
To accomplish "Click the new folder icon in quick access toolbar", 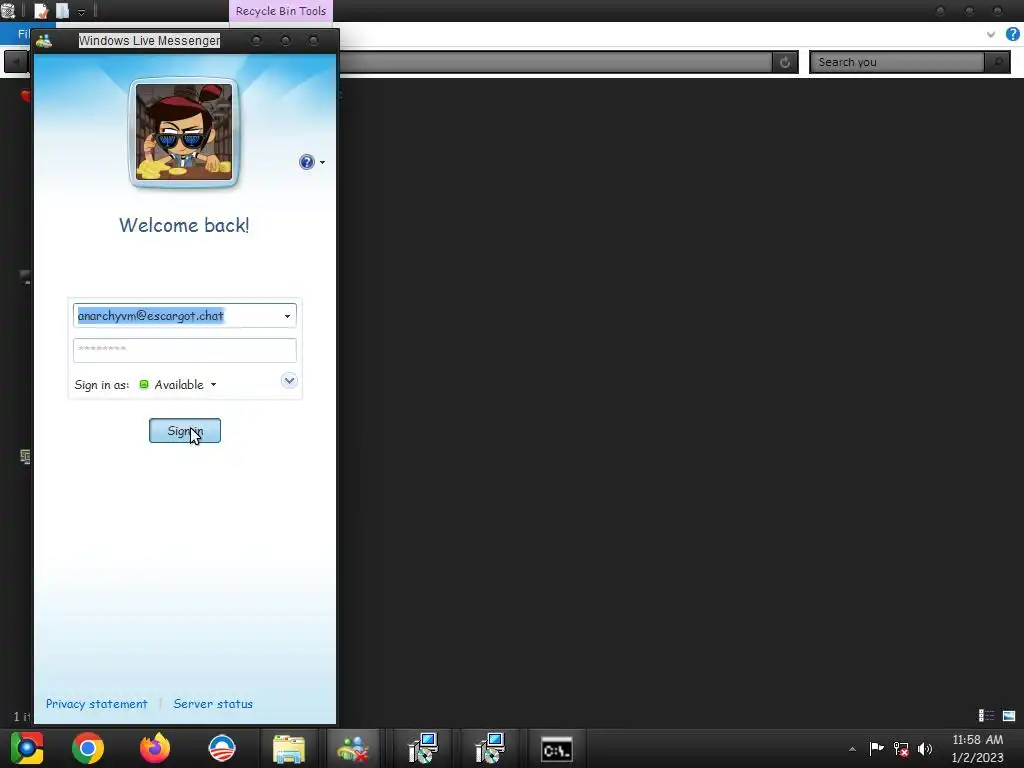I will coord(62,11).
